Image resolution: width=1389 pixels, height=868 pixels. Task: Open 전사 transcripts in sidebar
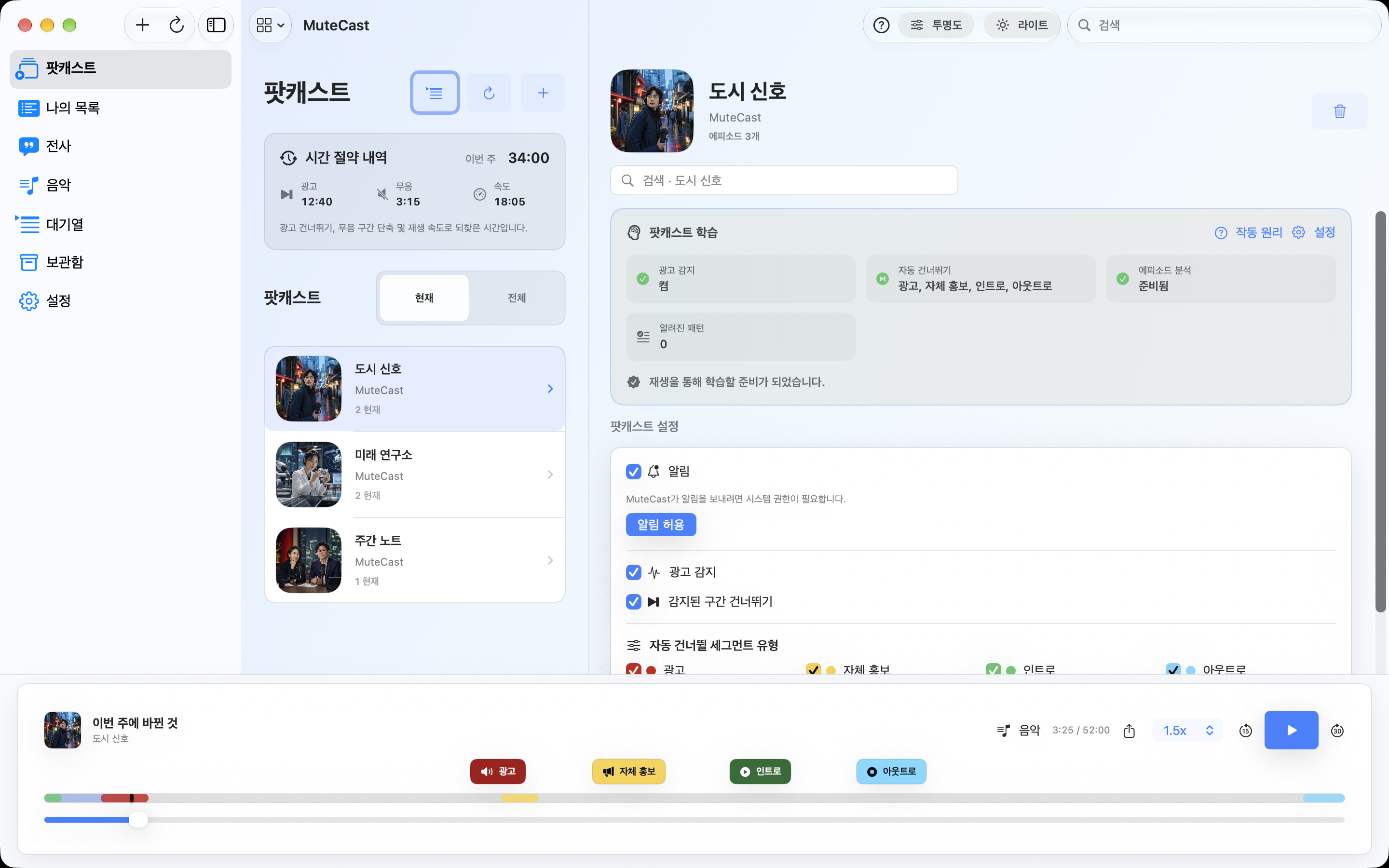(x=121, y=146)
